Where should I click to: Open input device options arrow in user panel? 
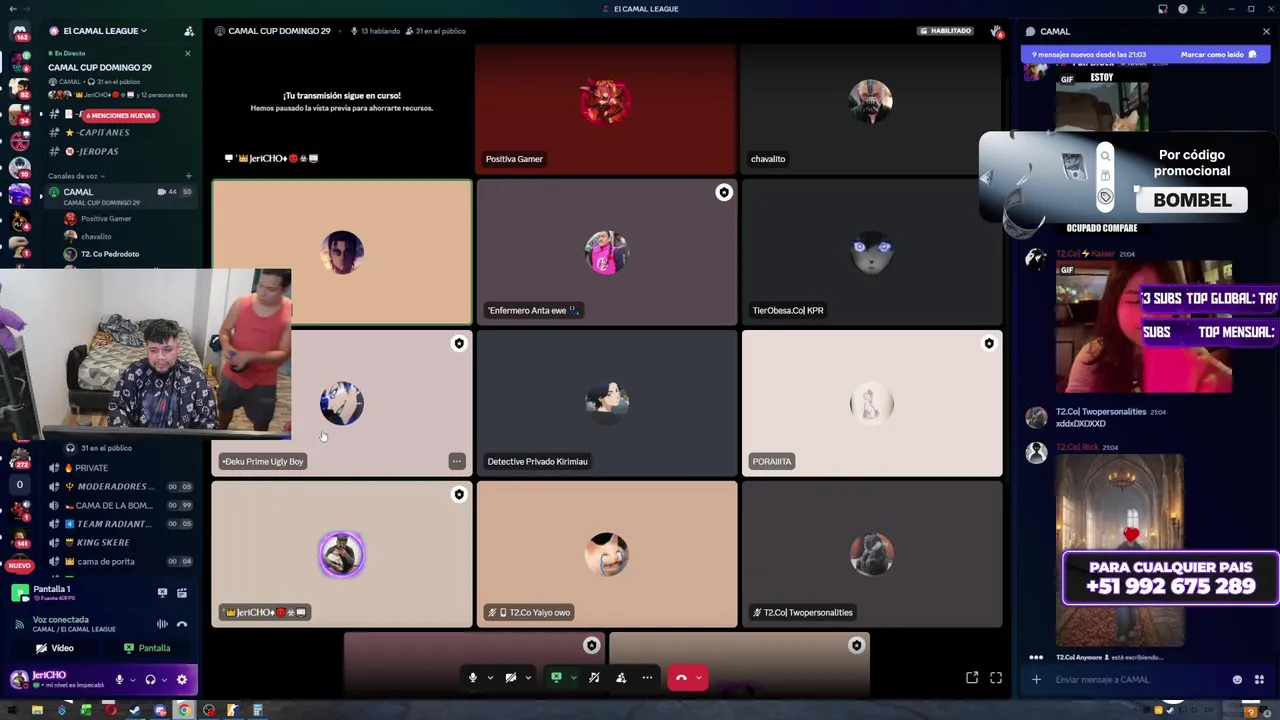pos(133,680)
